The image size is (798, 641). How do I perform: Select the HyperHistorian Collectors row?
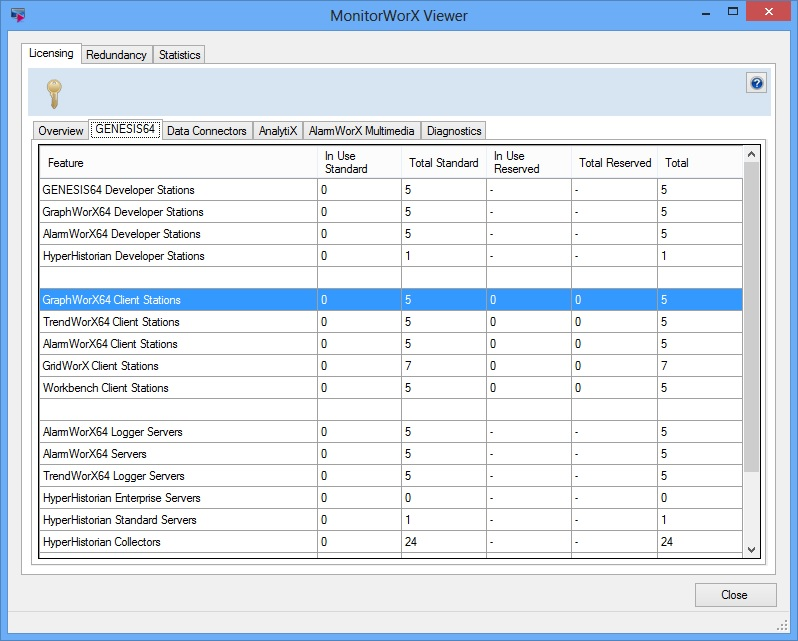101,542
